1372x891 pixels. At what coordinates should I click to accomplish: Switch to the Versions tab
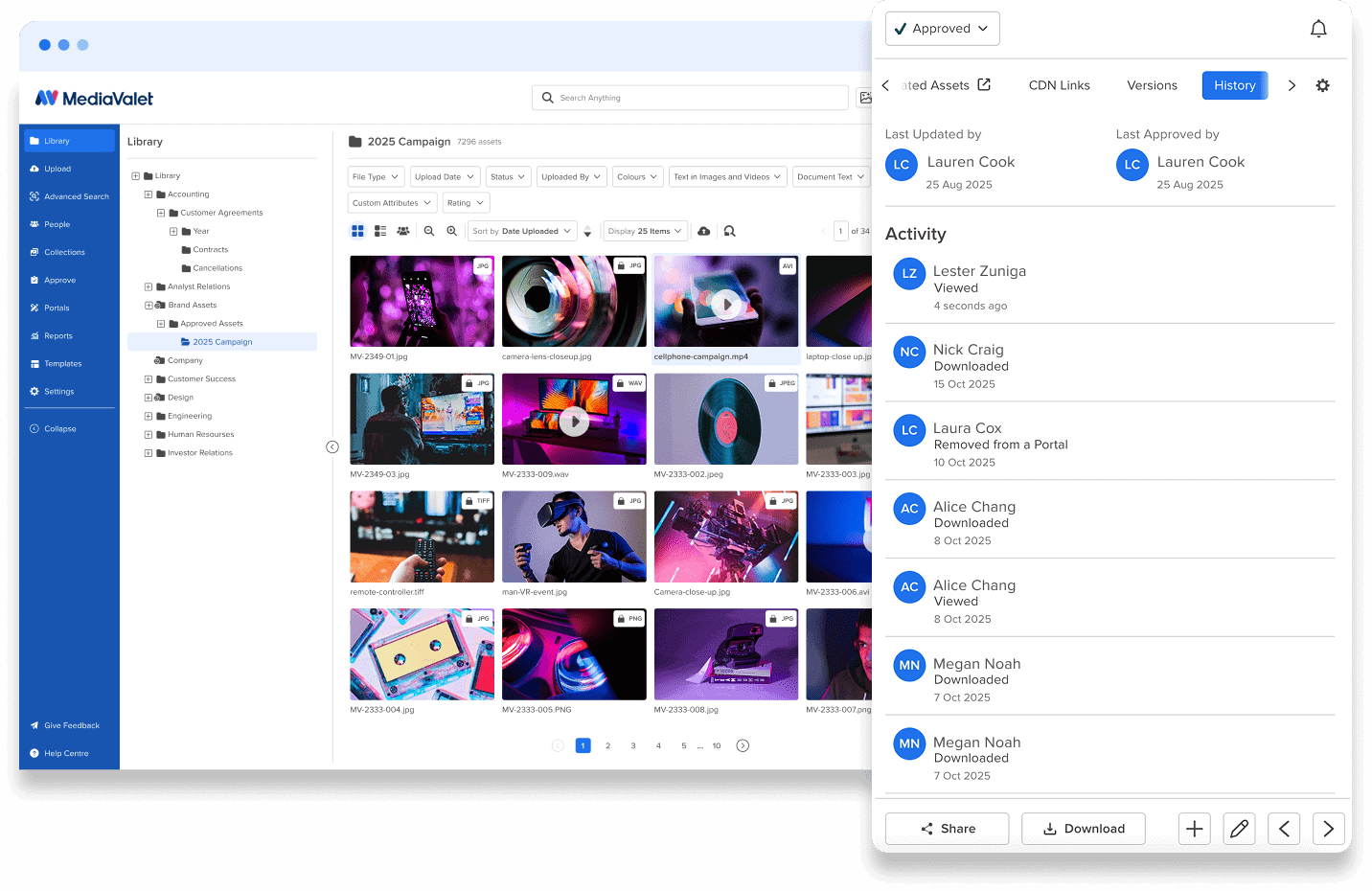pyautogui.click(x=1152, y=85)
